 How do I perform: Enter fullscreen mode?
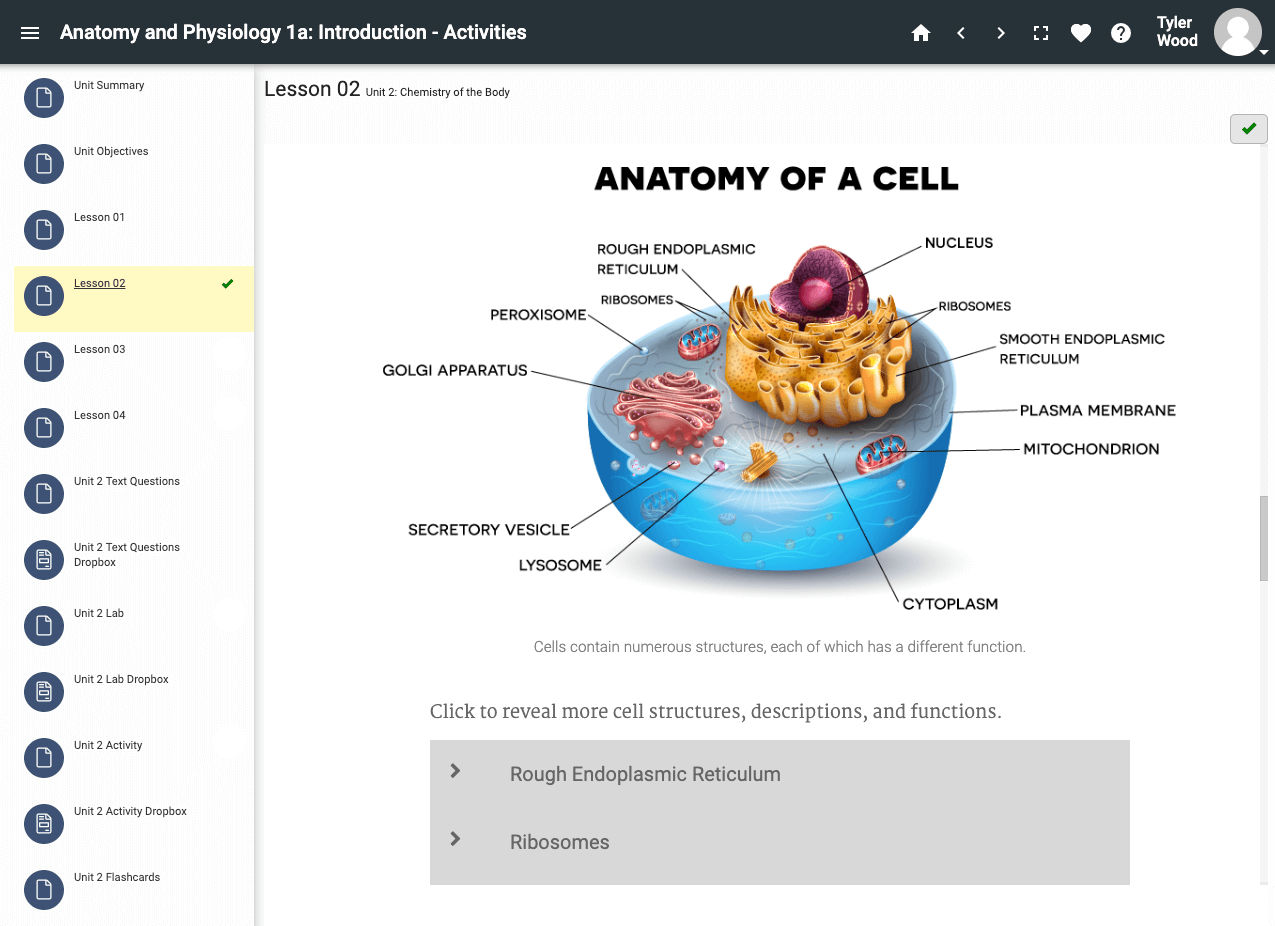[x=1041, y=33]
